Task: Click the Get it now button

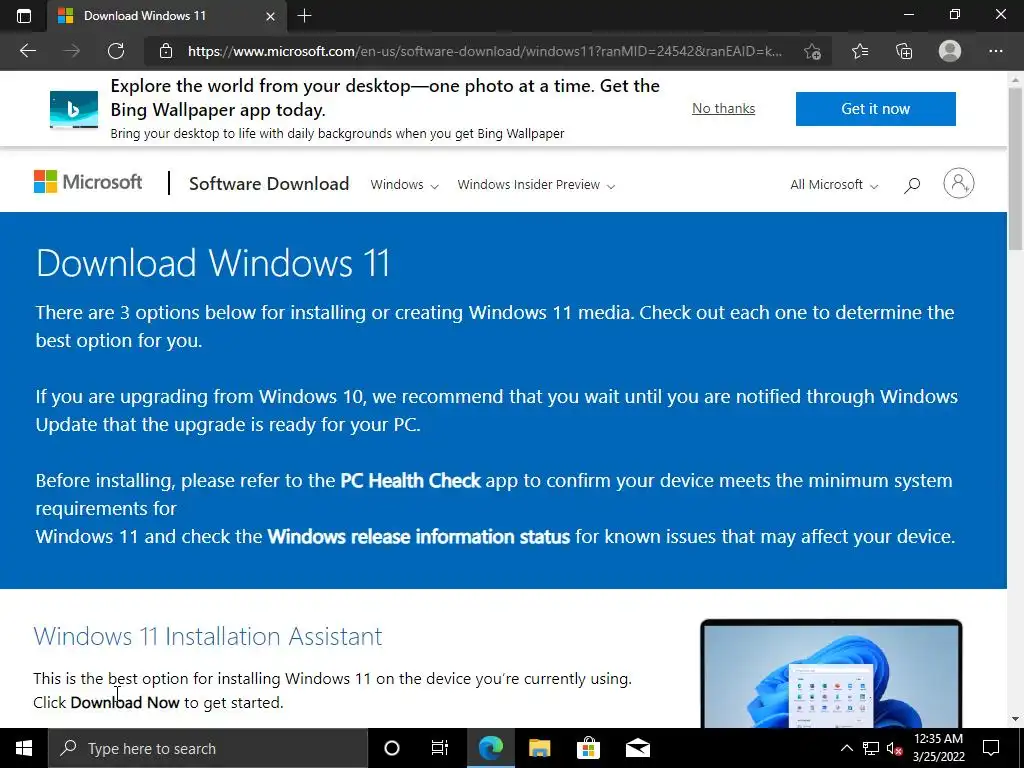Action: 876,108
